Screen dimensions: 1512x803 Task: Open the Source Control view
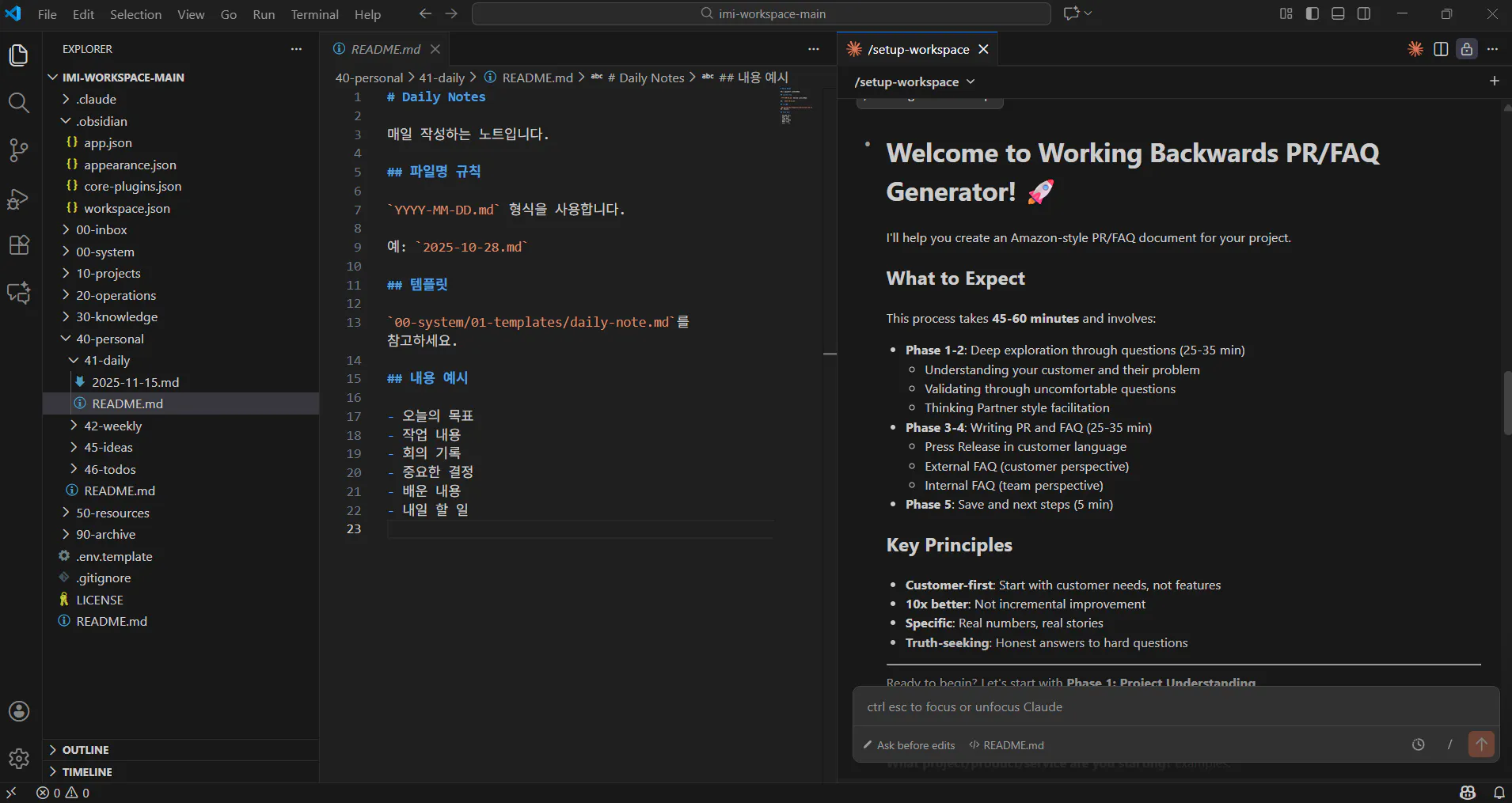(x=19, y=150)
